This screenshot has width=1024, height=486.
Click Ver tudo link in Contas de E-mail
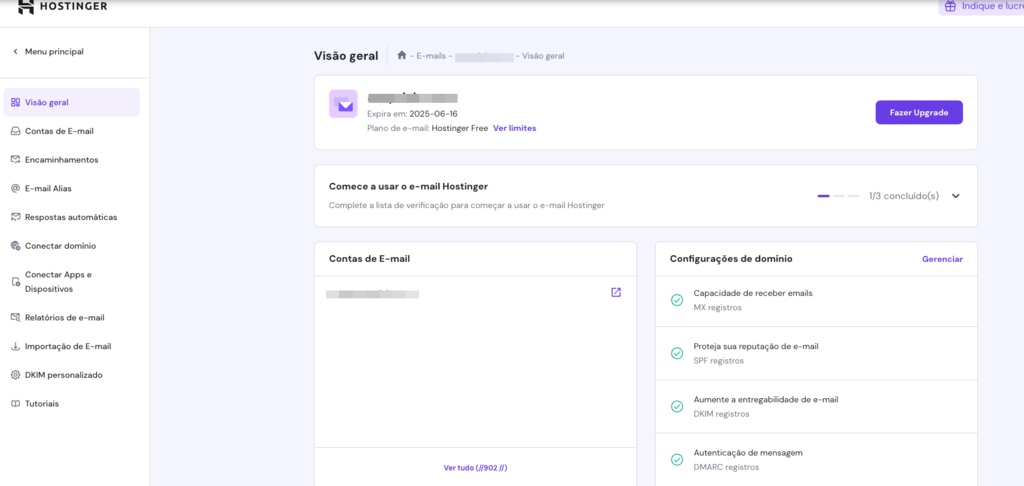point(475,468)
